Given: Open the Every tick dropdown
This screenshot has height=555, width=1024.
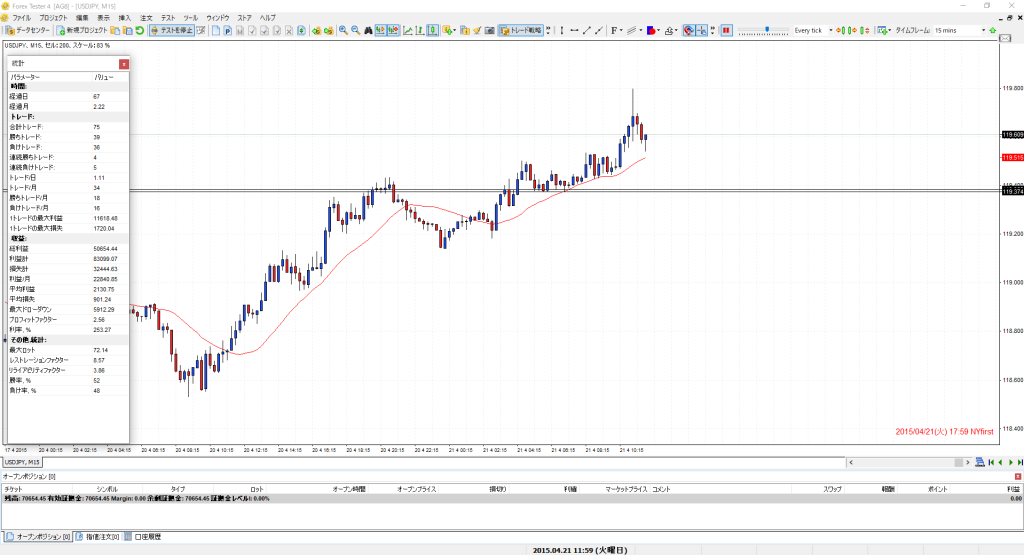Looking at the screenshot, I should [829, 31].
